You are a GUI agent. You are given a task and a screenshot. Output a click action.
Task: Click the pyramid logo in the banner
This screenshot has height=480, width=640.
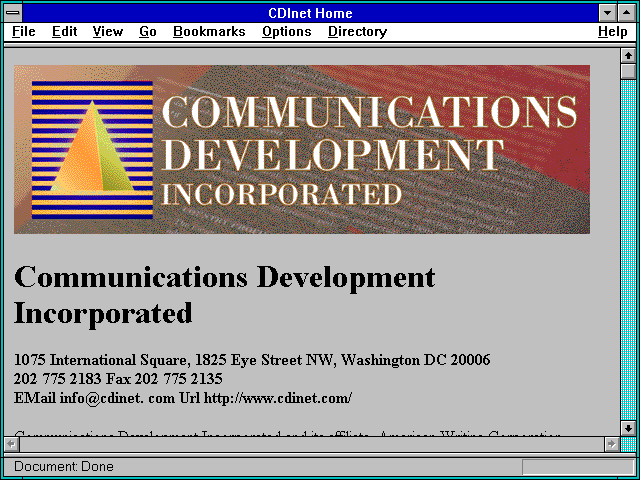pyautogui.click(x=92, y=150)
